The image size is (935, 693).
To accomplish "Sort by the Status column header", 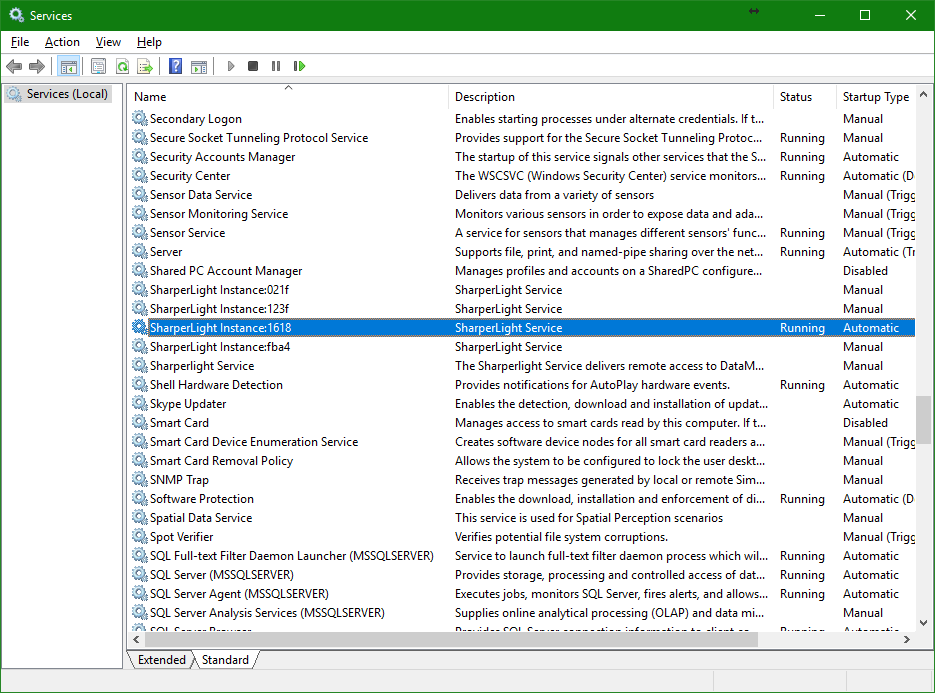I will 805,97.
